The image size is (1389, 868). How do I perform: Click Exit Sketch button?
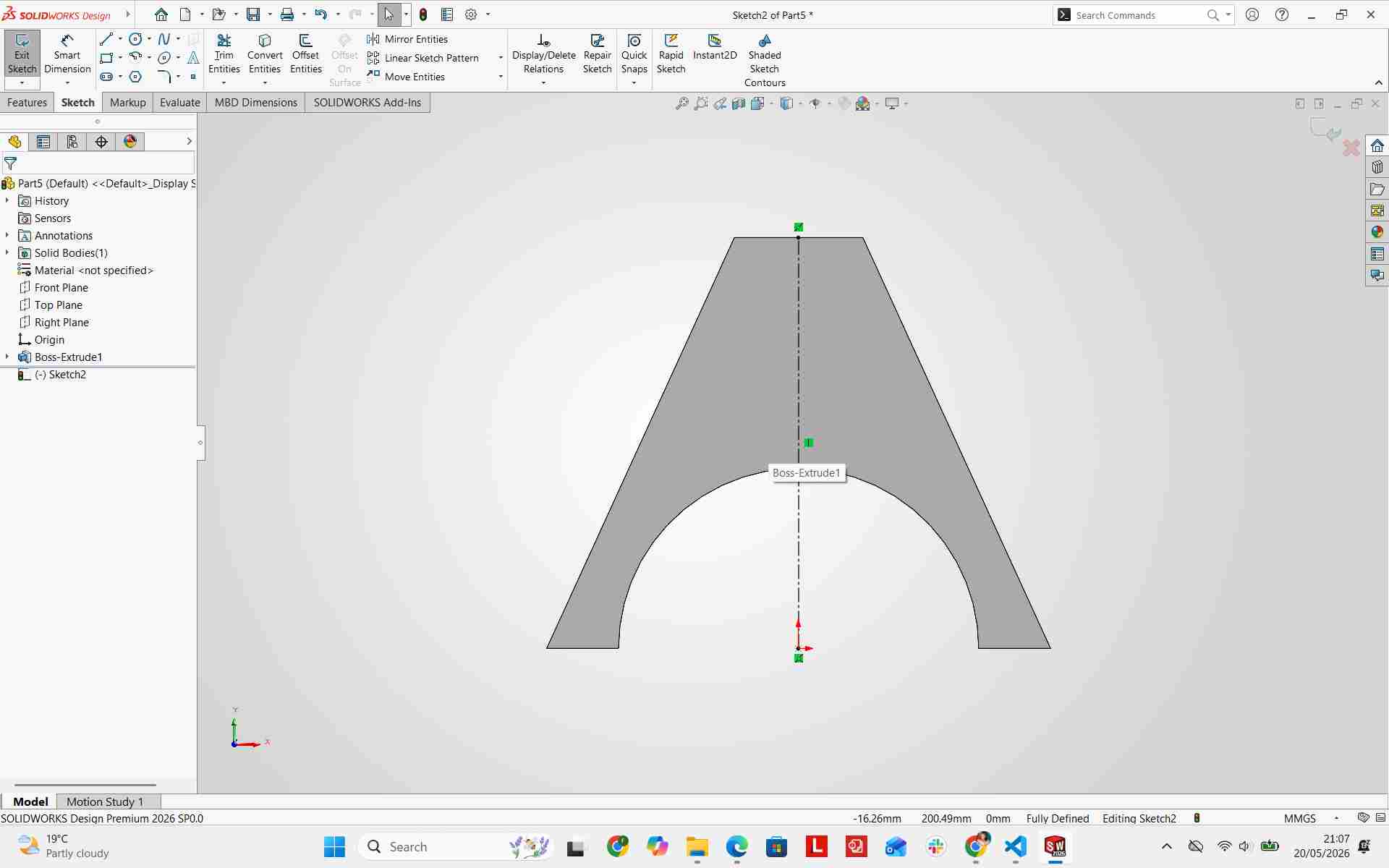[22, 54]
